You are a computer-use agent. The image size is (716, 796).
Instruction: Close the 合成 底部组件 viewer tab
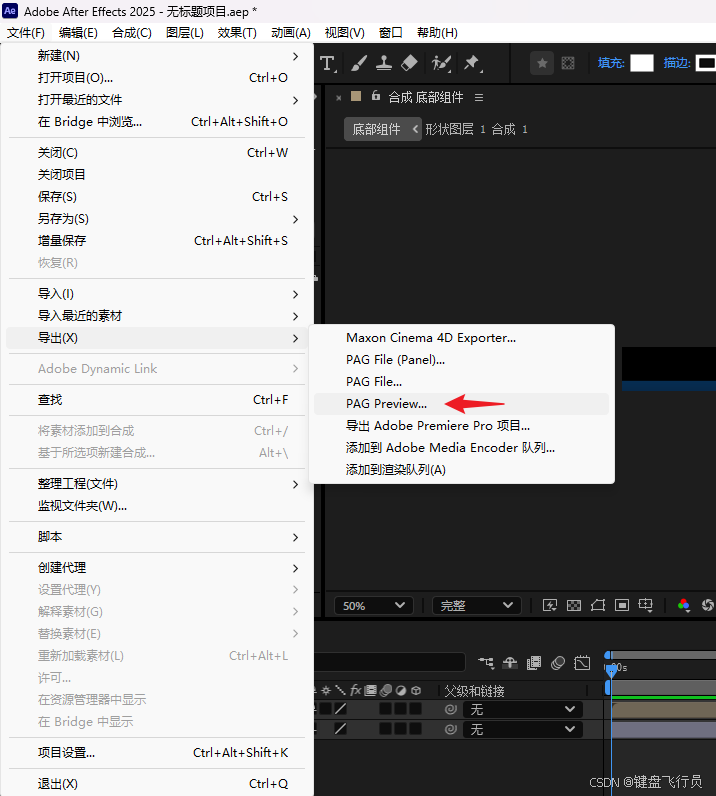(x=339, y=98)
